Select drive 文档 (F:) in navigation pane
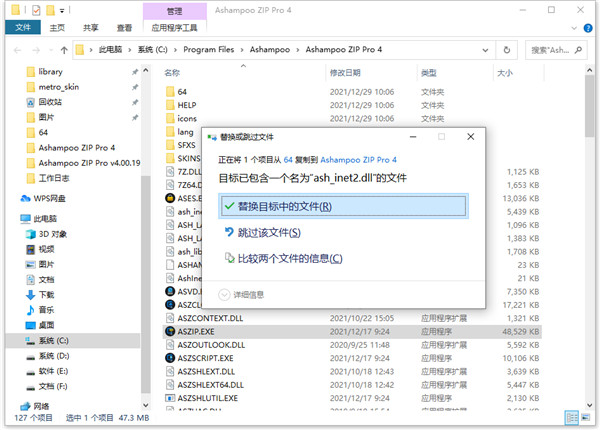The height and width of the screenshot is (430, 600). tap(52, 386)
